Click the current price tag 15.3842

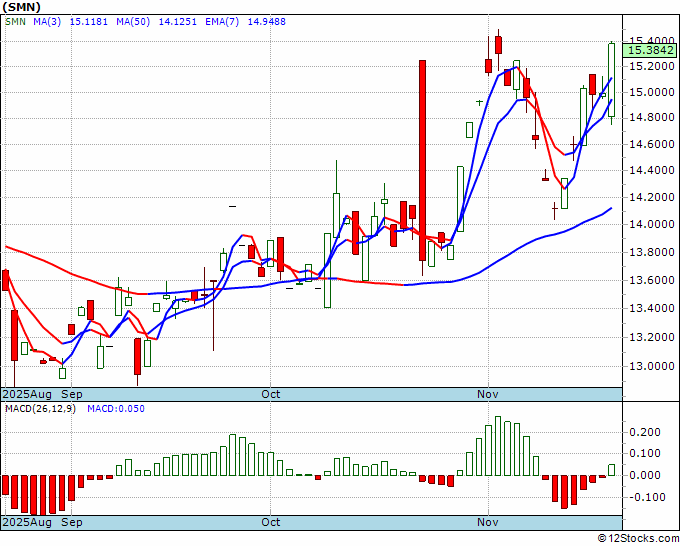tap(651, 50)
